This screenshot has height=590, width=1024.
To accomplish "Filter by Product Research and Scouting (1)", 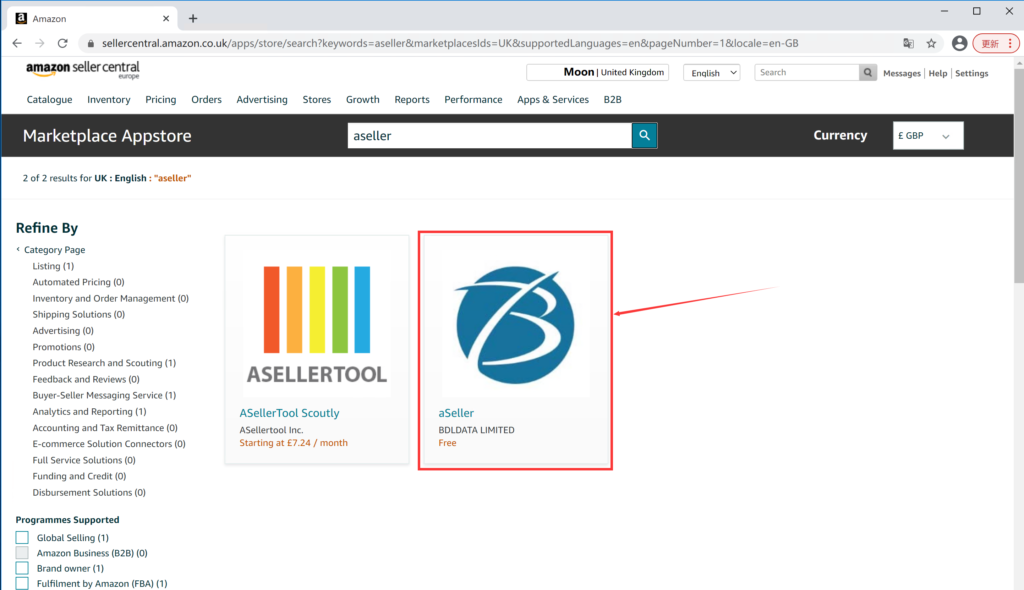I will [x=104, y=363].
